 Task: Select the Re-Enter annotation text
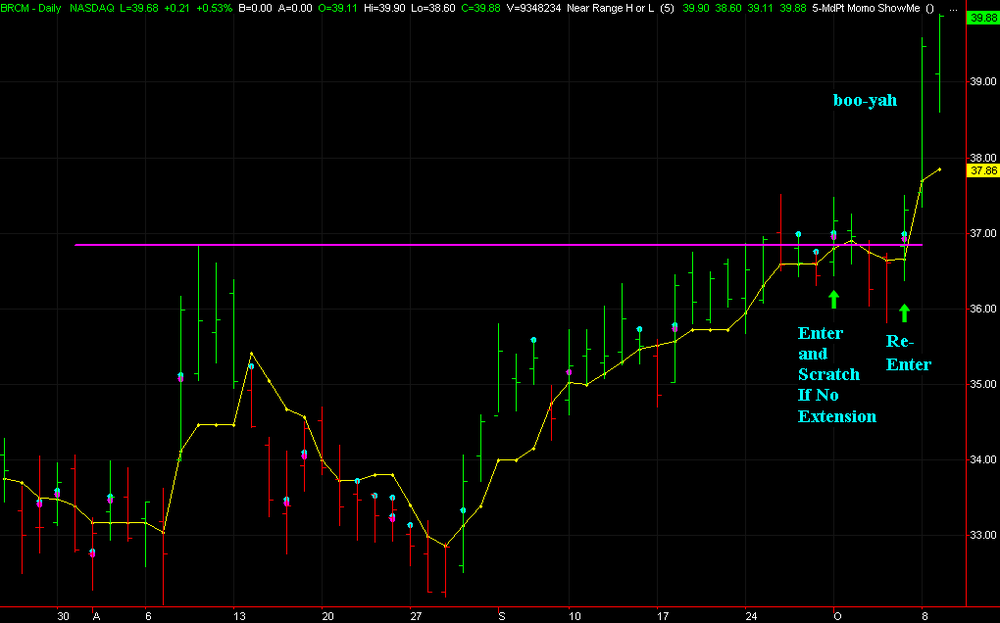coord(908,353)
